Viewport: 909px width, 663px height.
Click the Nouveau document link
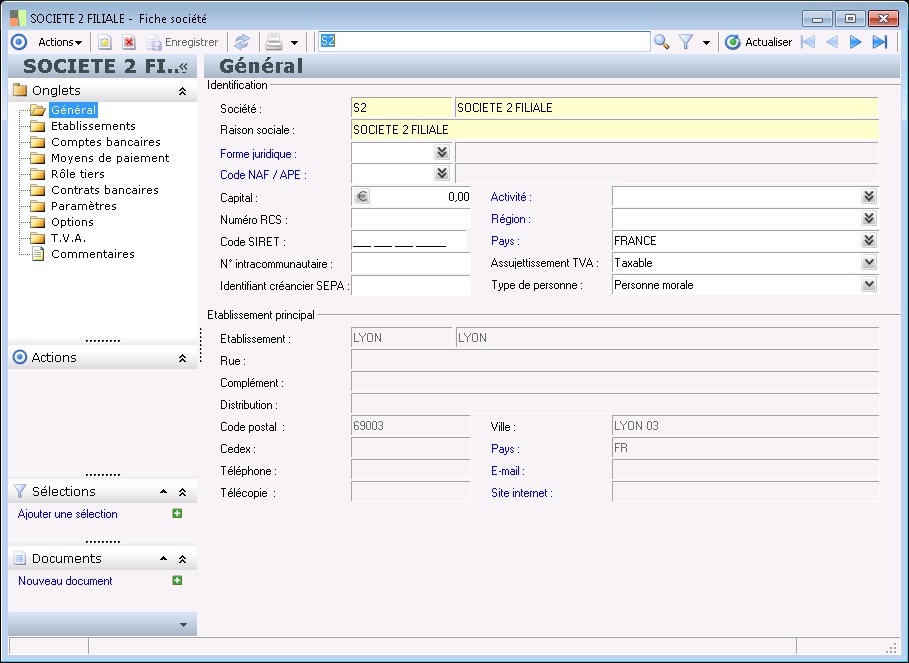click(65, 581)
